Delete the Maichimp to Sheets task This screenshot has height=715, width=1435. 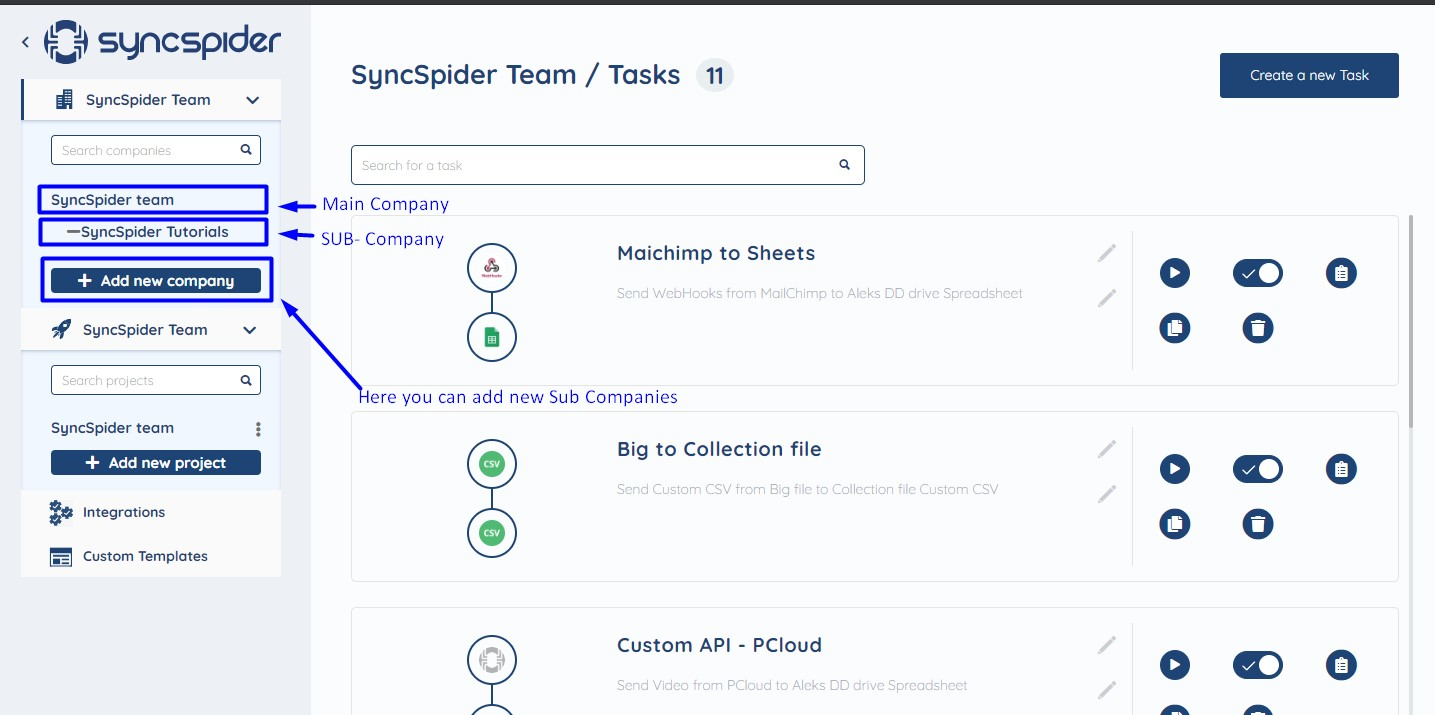(x=1258, y=328)
